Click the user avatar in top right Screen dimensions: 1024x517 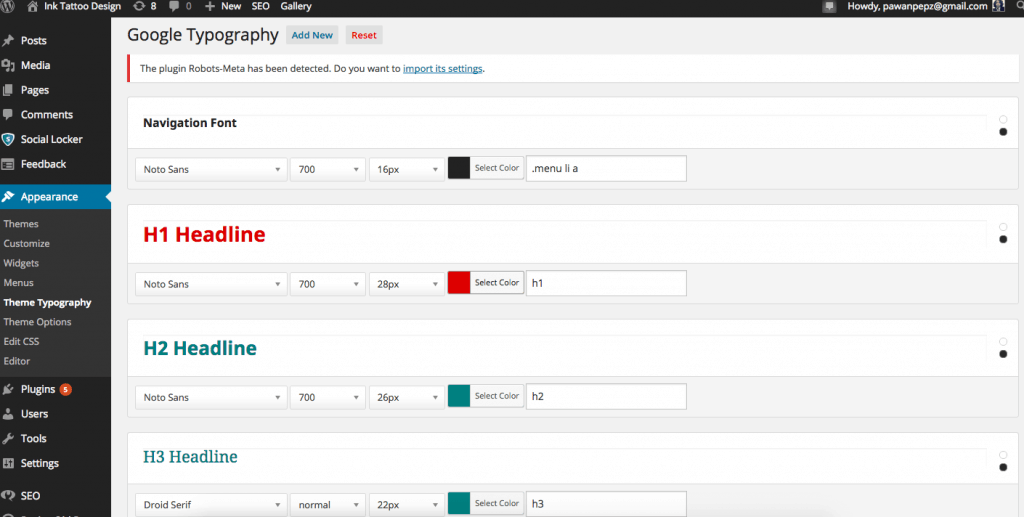[998, 6]
